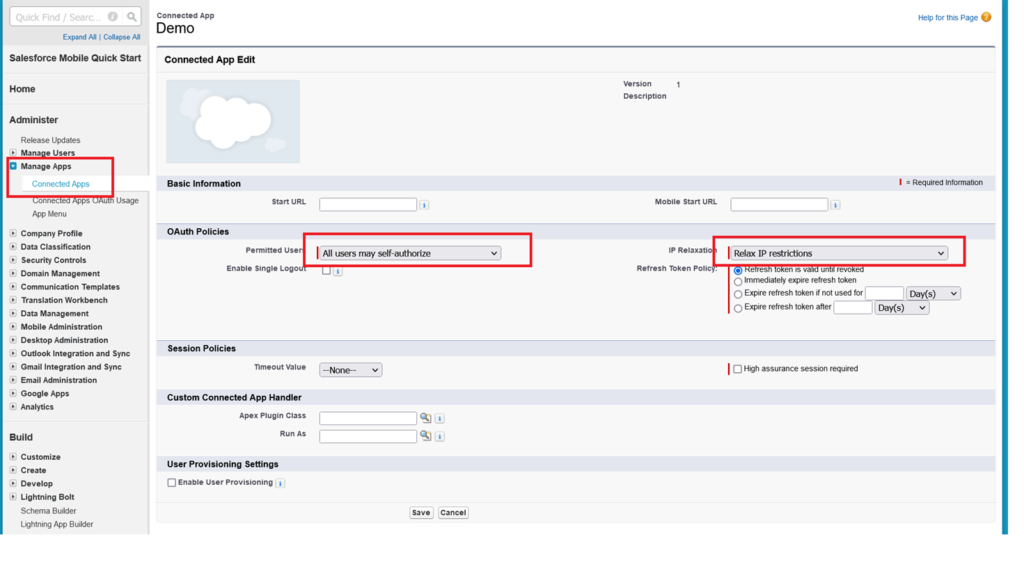The width and height of the screenshot is (1024, 576).
Task: Open Help for this Page link
Action: (x=948, y=18)
